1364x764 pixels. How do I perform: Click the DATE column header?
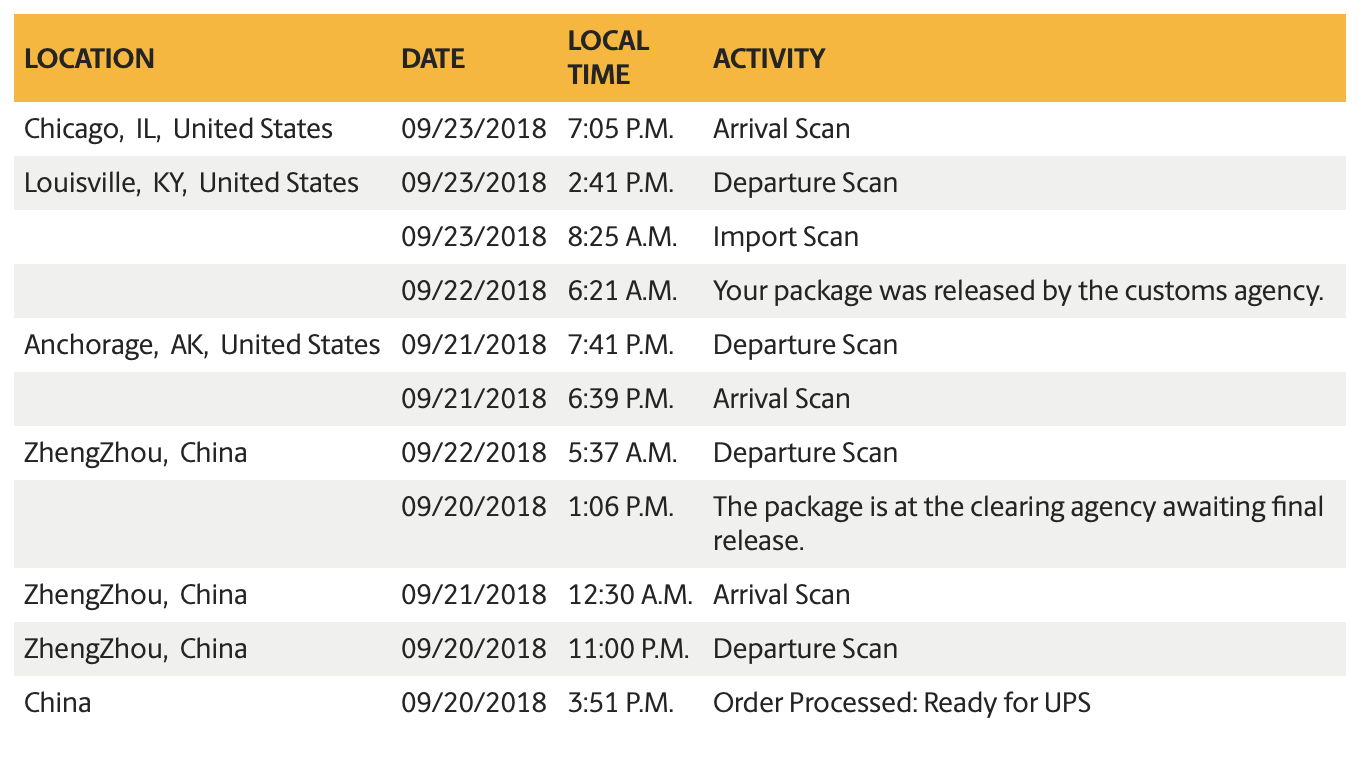click(x=433, y=58)
